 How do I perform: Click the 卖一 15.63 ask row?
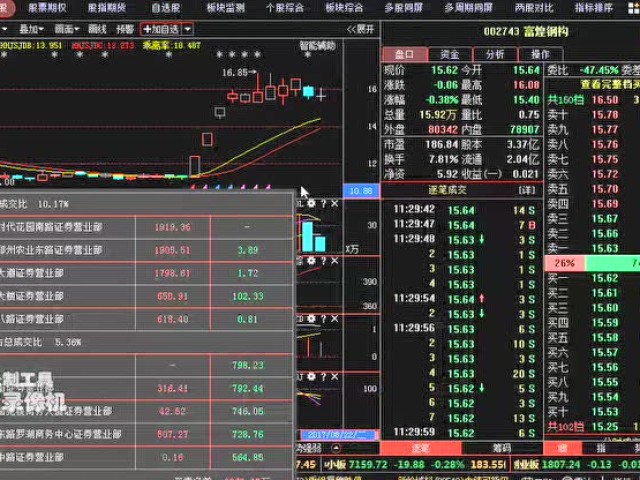click(x=593, y=249)
